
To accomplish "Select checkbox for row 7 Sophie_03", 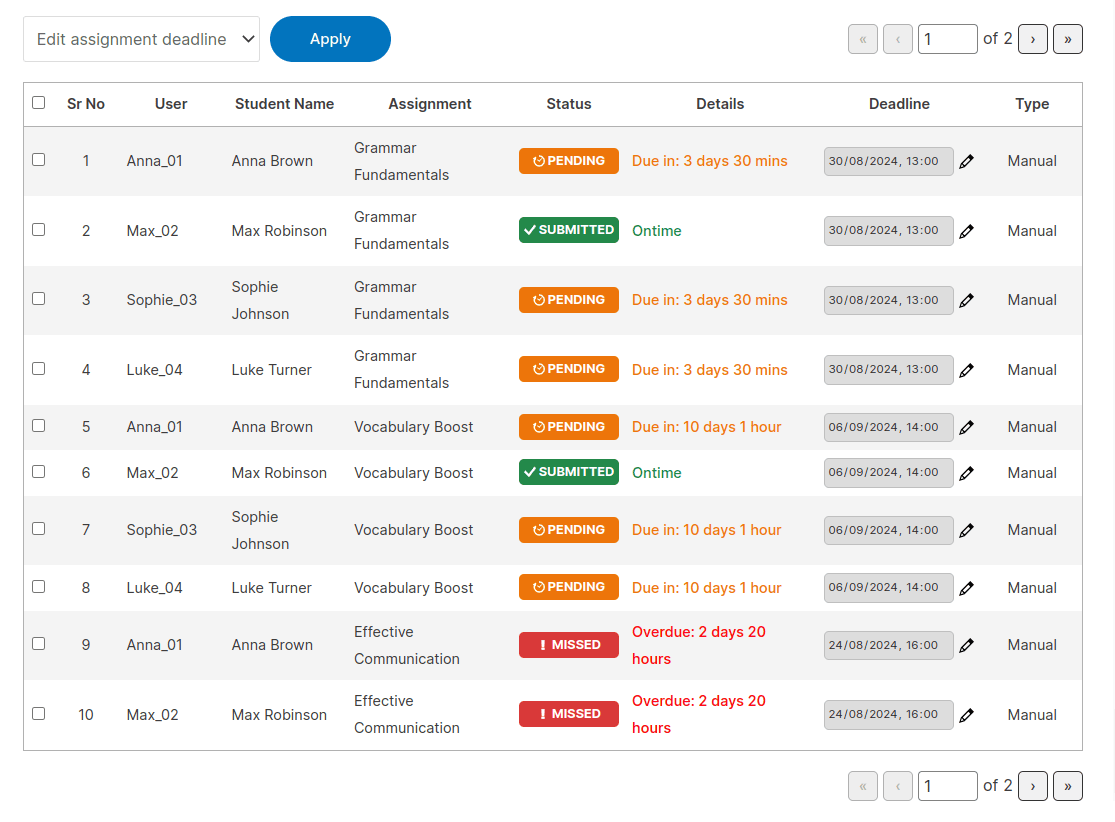I will (x=39, y=528).
